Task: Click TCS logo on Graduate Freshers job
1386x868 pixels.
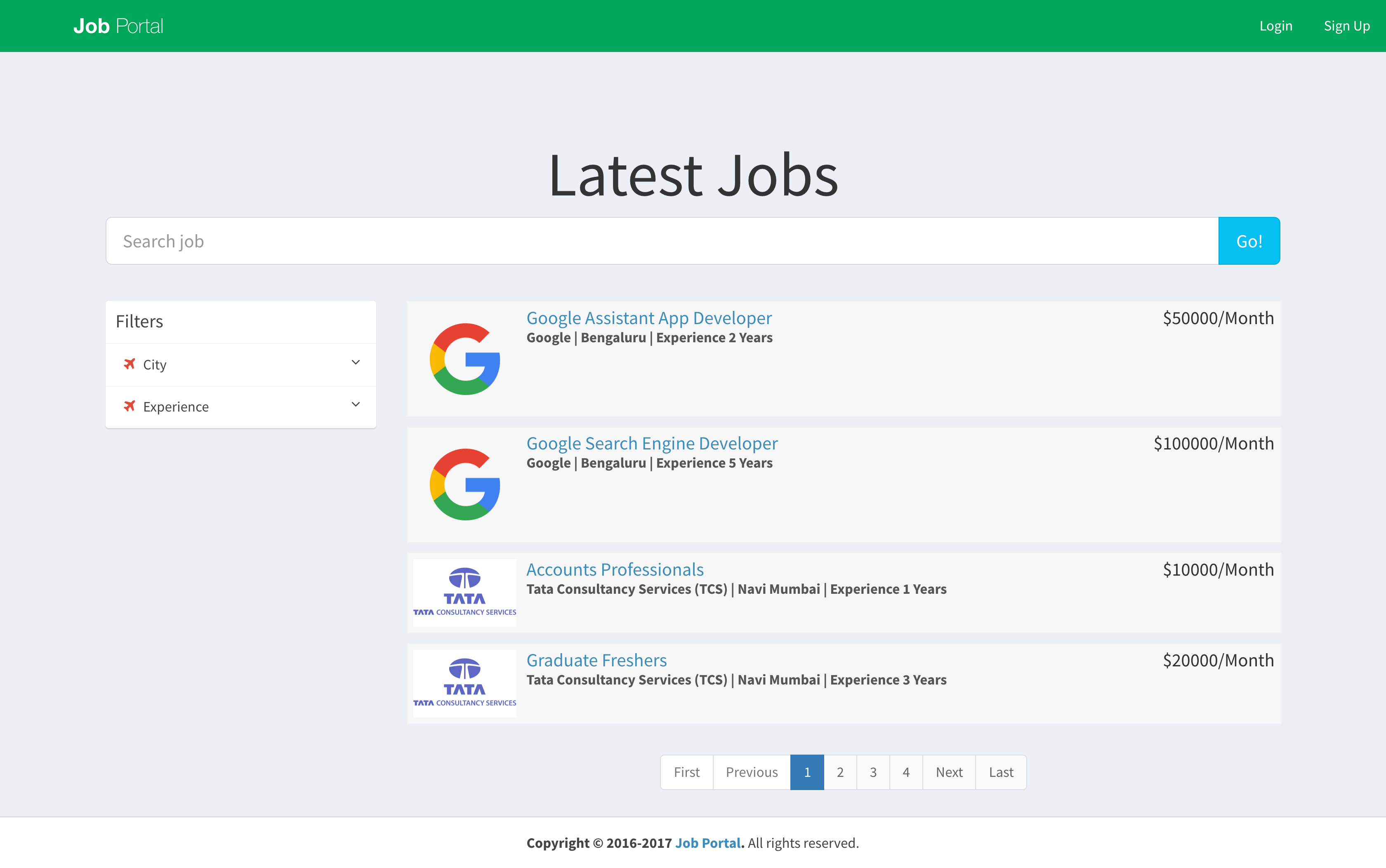Action: (x=464, y=683)
